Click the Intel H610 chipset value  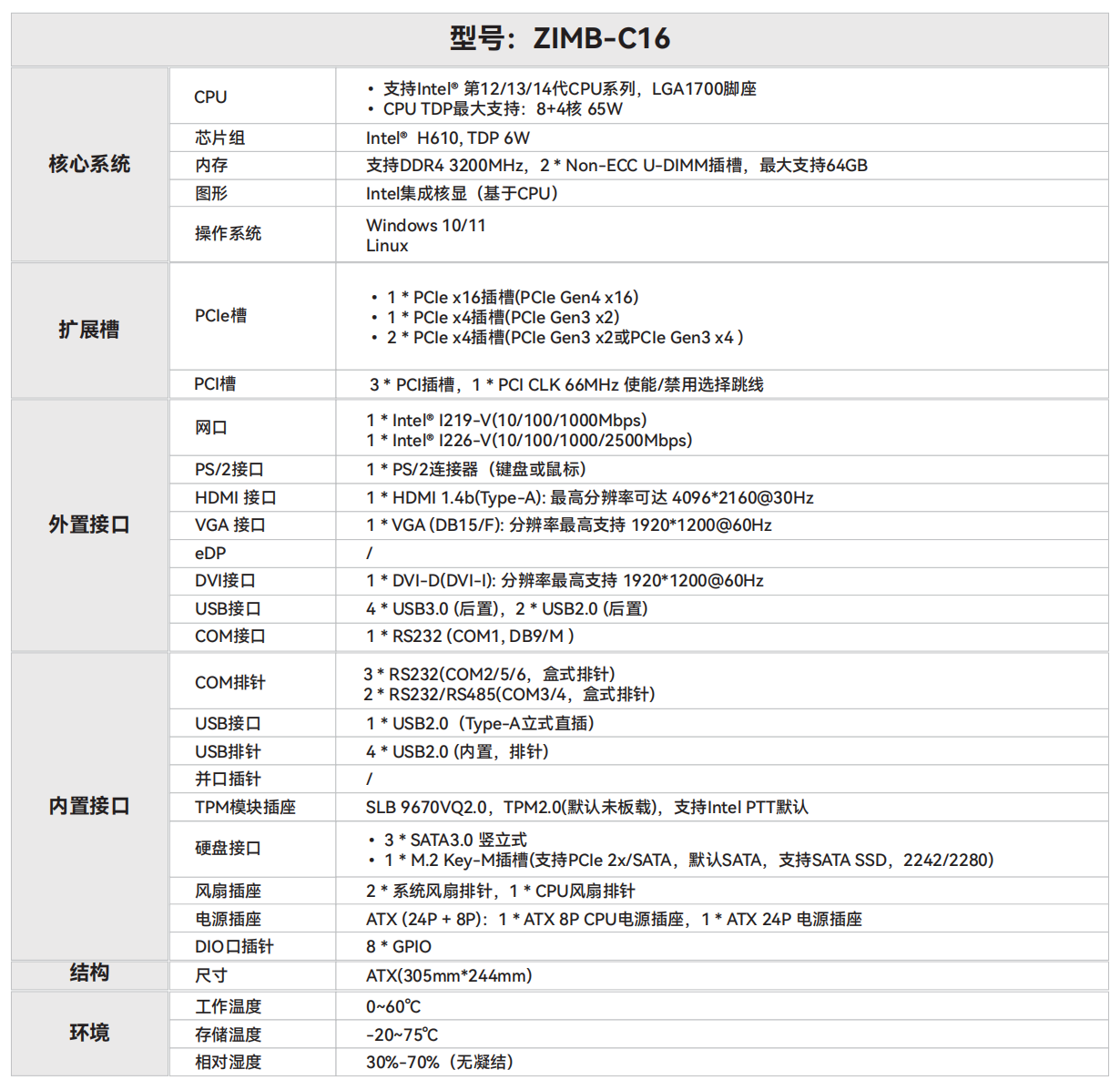tap(447, 138)
